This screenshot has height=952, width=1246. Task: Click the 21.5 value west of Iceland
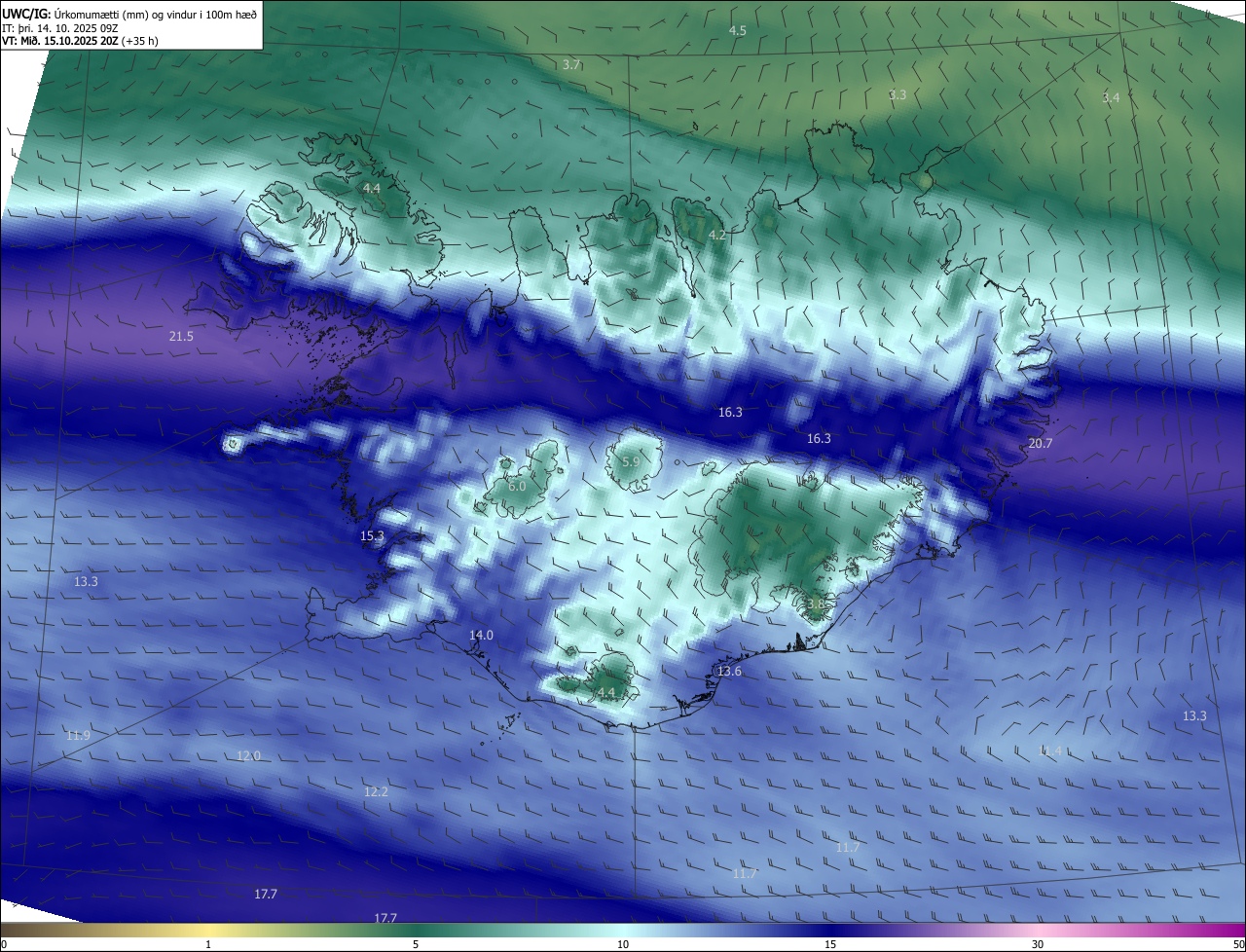click(x=181, y=336)
